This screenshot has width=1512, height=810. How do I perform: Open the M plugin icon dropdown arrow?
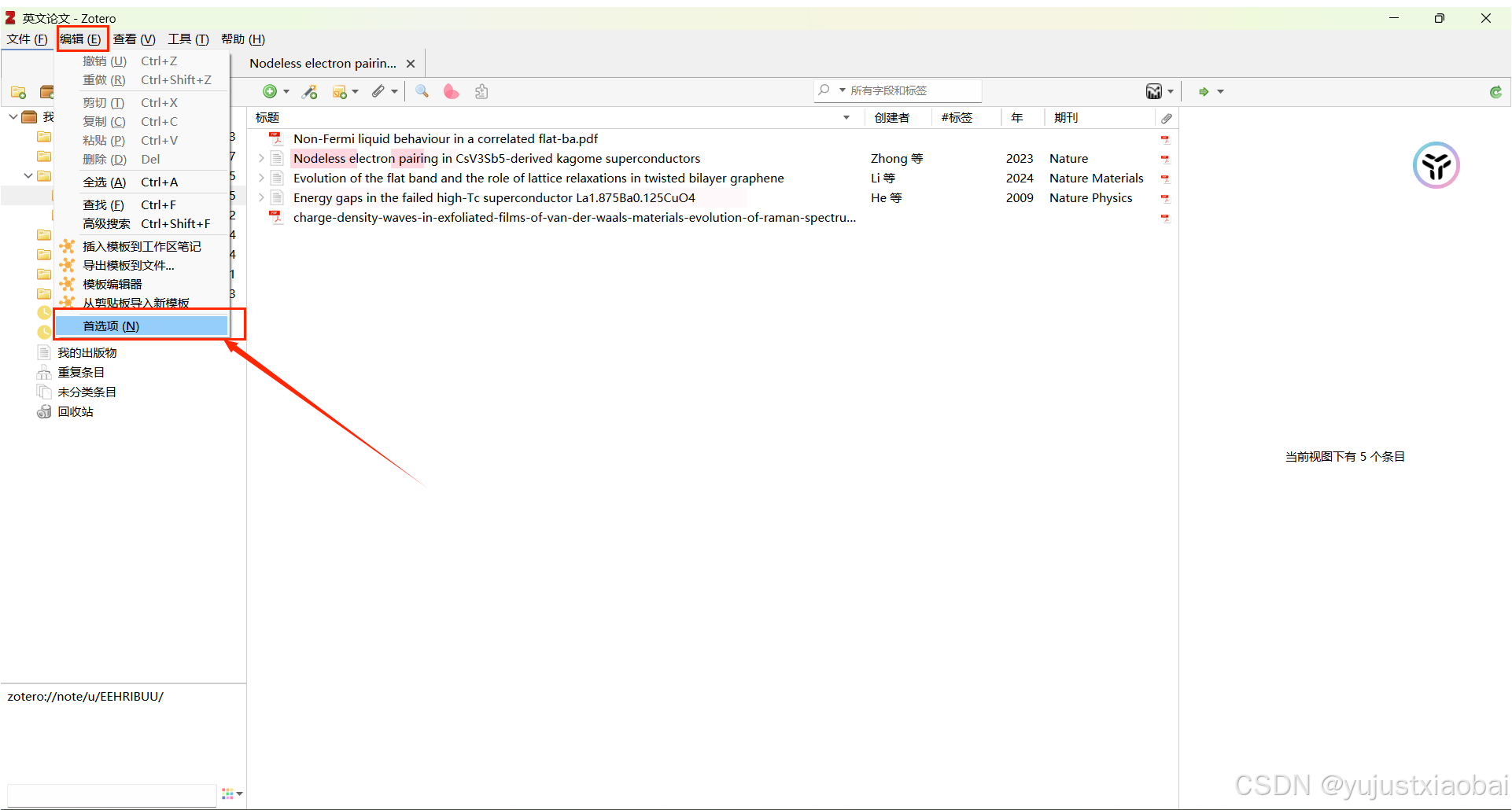click(x=1171, y=92)
